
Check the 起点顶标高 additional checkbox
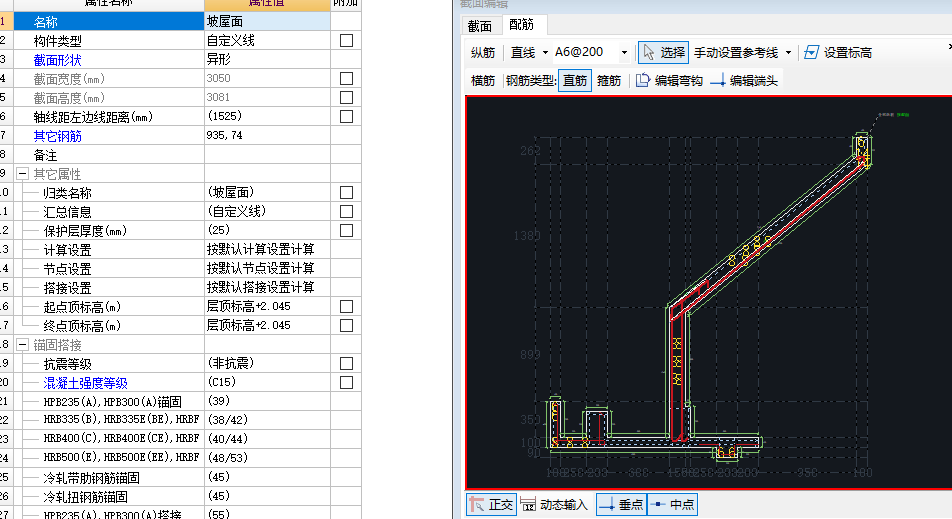pyautogui.click(x=347, y=307)
